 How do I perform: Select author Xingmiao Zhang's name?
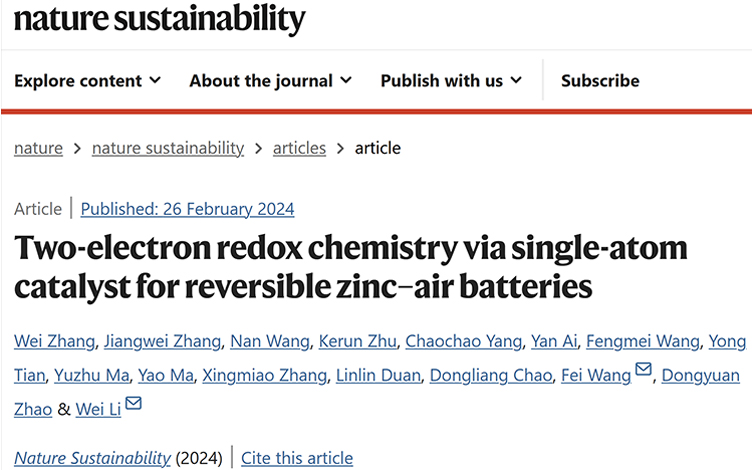(x=265, y=375)
